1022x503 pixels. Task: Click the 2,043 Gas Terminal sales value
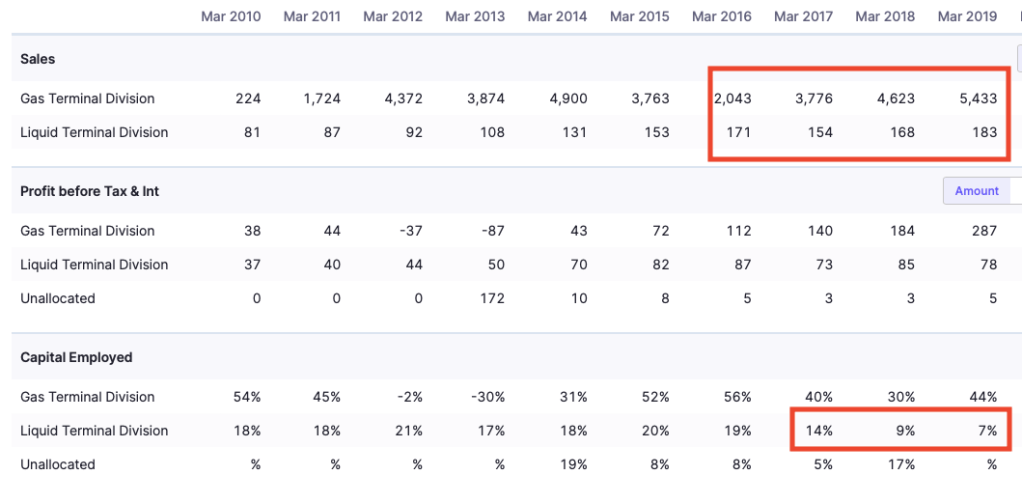pyautogui.click(x=732, y=99)
